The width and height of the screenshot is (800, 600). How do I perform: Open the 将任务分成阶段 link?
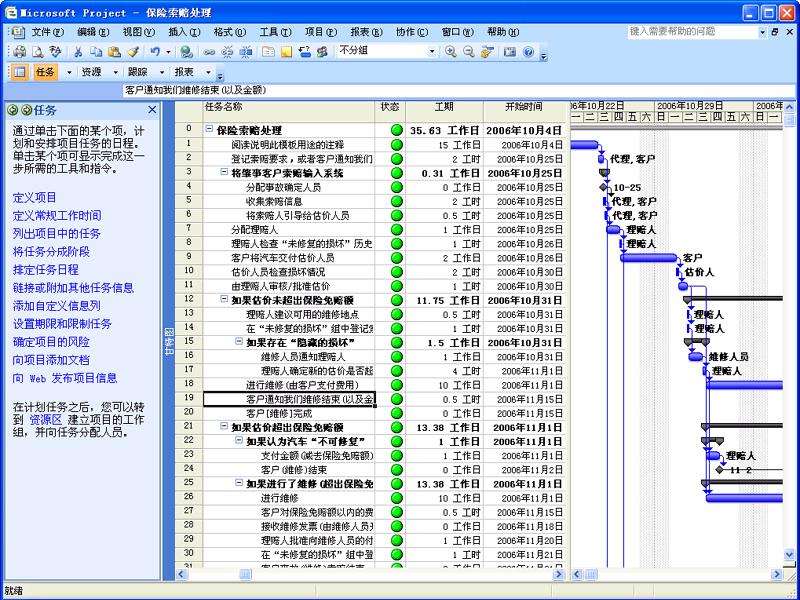click(x=51, y=252)
